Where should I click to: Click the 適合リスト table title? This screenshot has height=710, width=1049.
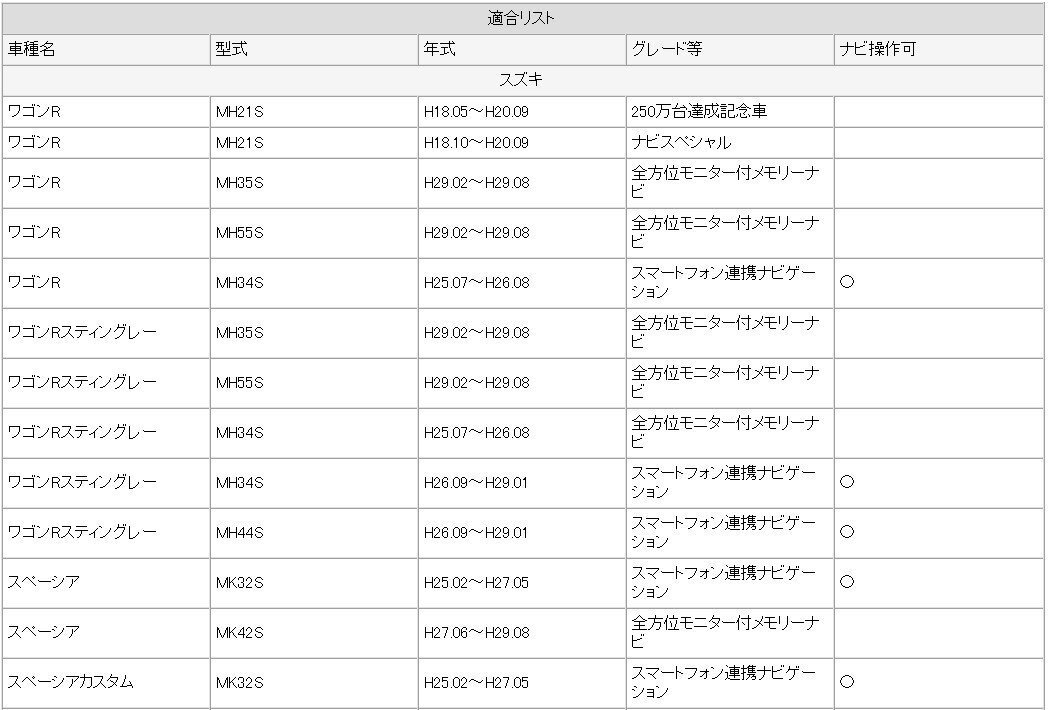(x=520, y=19)
